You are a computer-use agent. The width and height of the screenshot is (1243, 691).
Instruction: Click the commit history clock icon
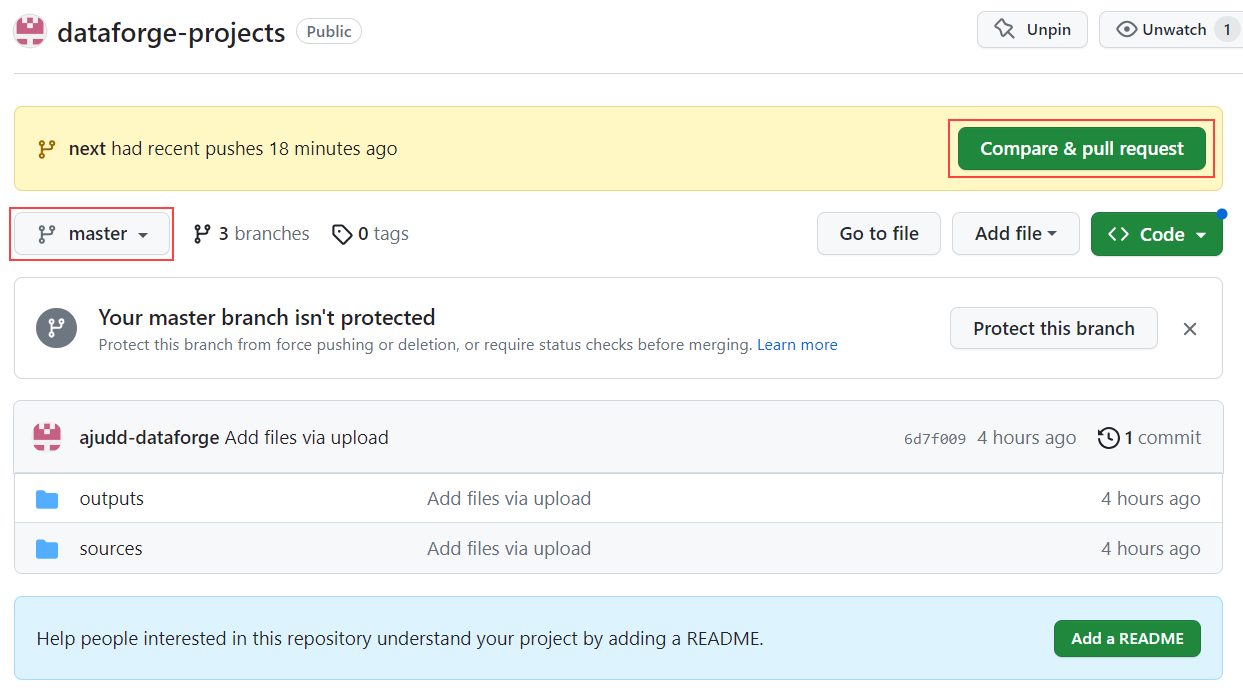(x=1108, y=438)
